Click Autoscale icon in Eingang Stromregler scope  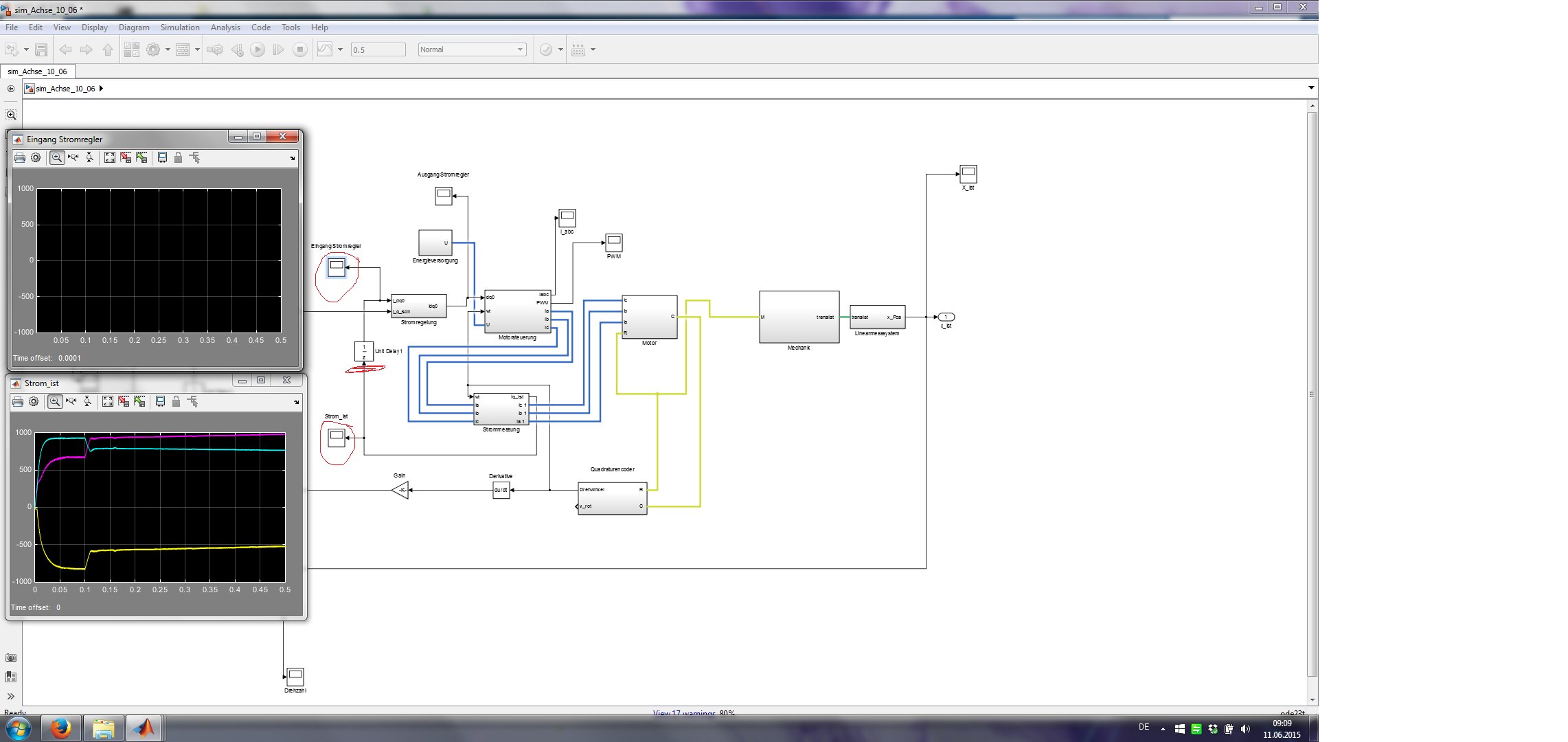point(110,158)
